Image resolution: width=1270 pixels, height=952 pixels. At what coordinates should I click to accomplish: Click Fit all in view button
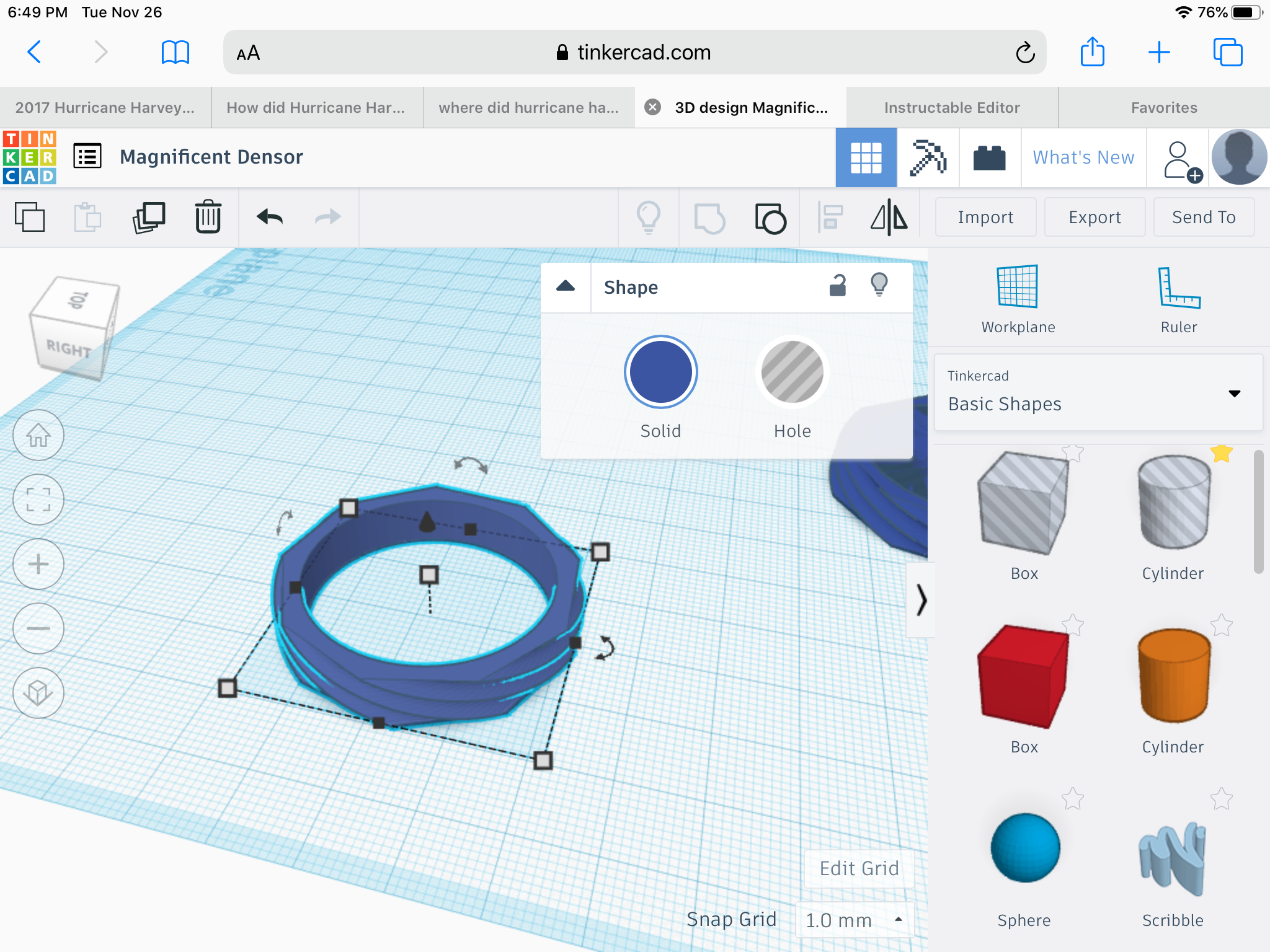click(38, 500)
